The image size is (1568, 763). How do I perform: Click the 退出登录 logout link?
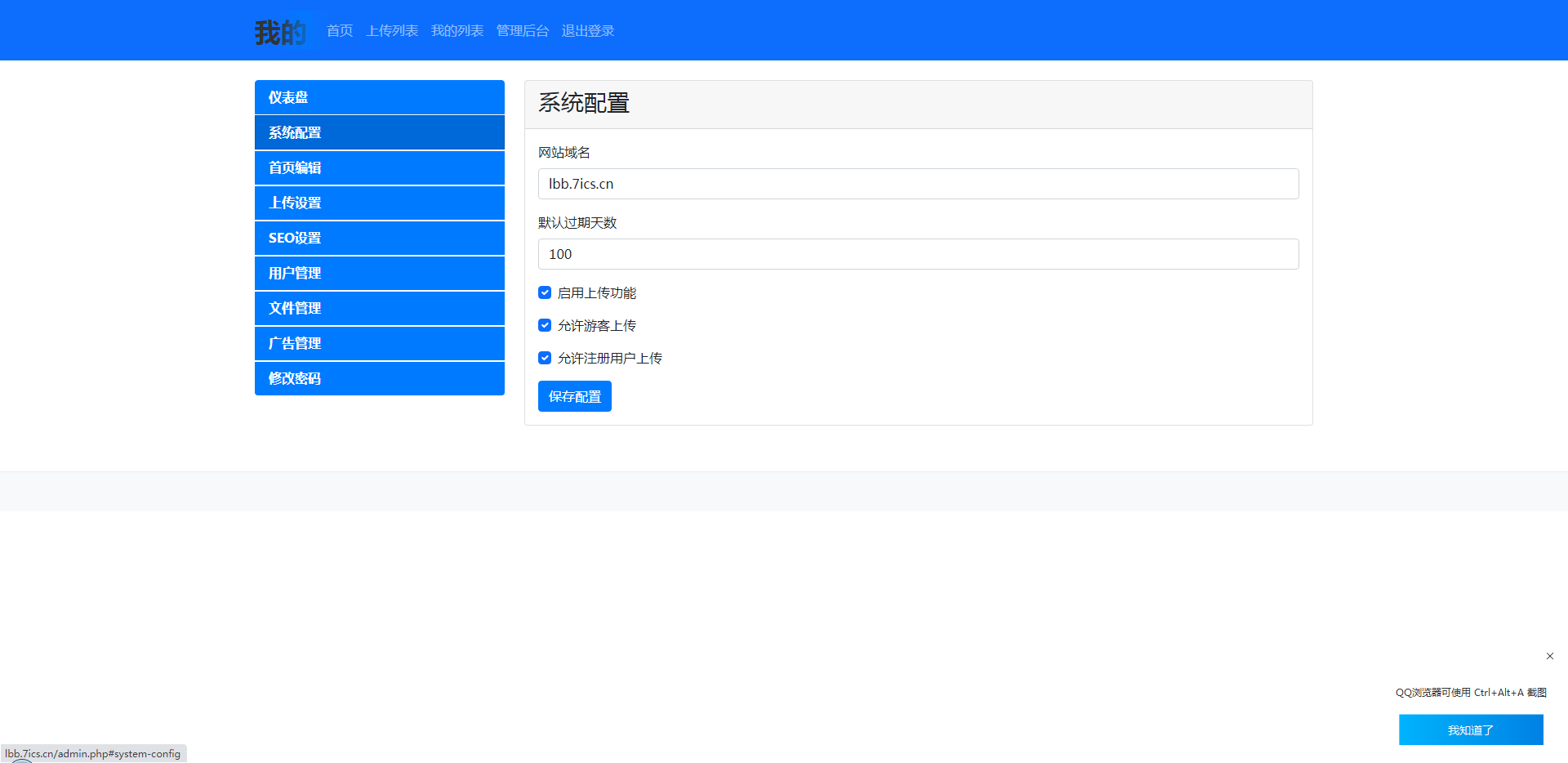click(x=588, y=31)
